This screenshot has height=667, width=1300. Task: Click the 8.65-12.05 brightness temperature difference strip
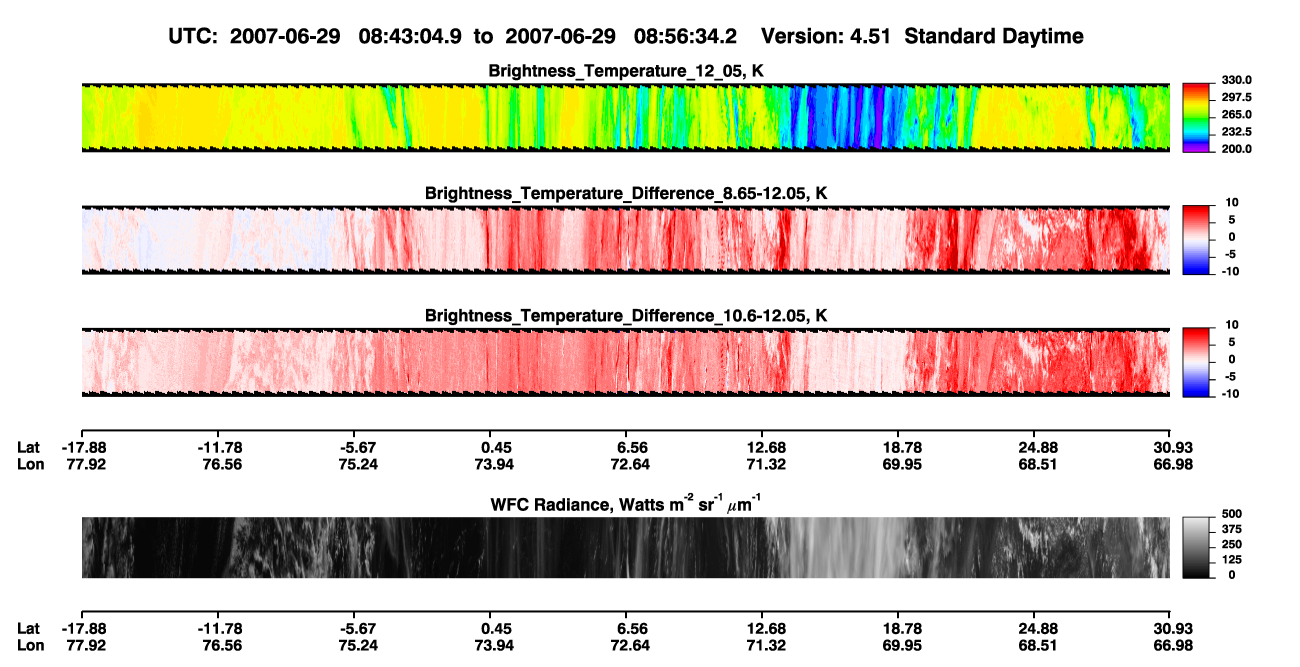tap(625, 239)
